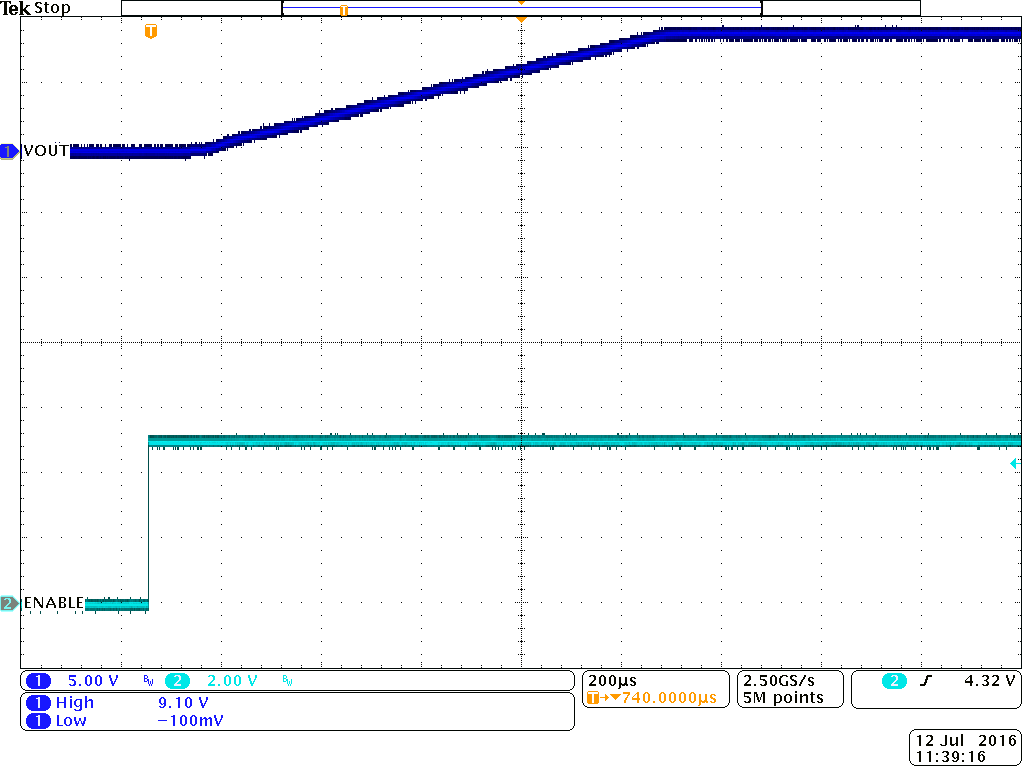The width and height of the screenshot is (1024, 768).
Task: Click the Tek logo in top corner
Action: pos(15,8)
